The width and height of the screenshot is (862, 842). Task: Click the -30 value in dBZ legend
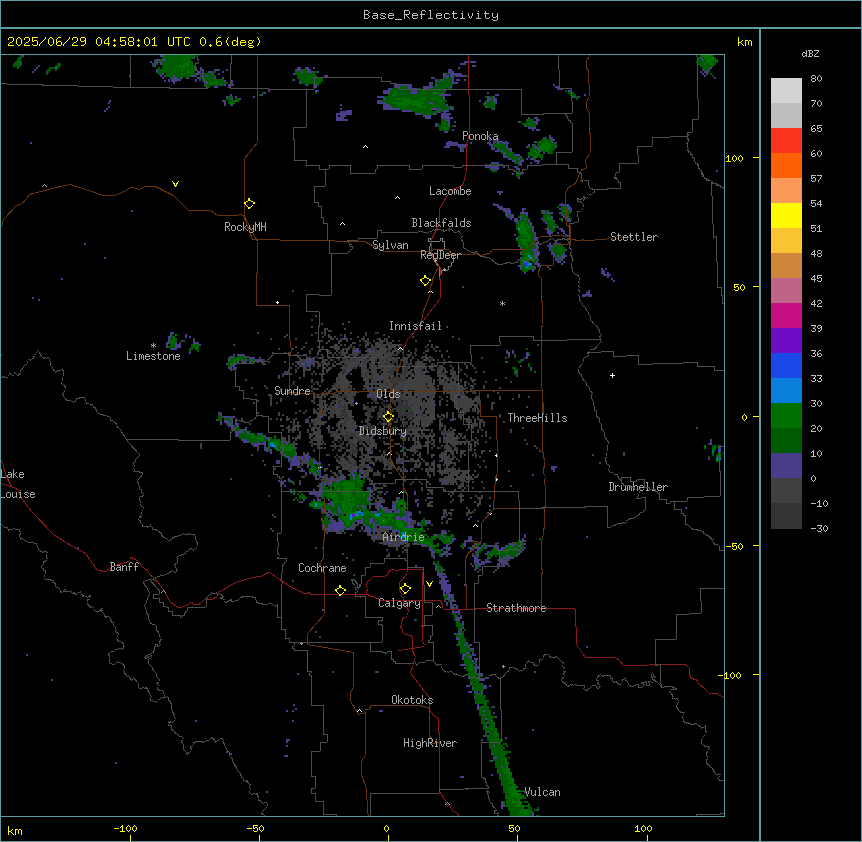coord(819,528)
